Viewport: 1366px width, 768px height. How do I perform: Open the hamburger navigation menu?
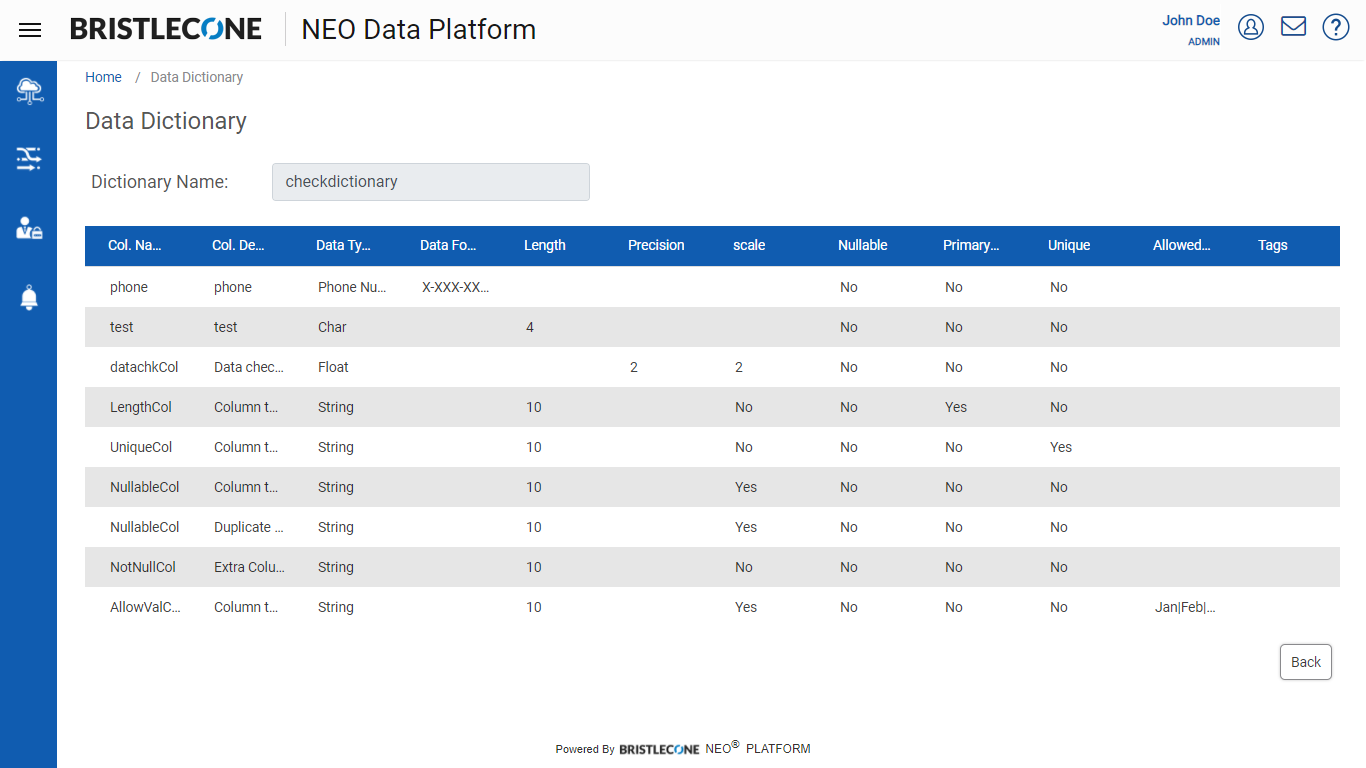pos(30,30)
